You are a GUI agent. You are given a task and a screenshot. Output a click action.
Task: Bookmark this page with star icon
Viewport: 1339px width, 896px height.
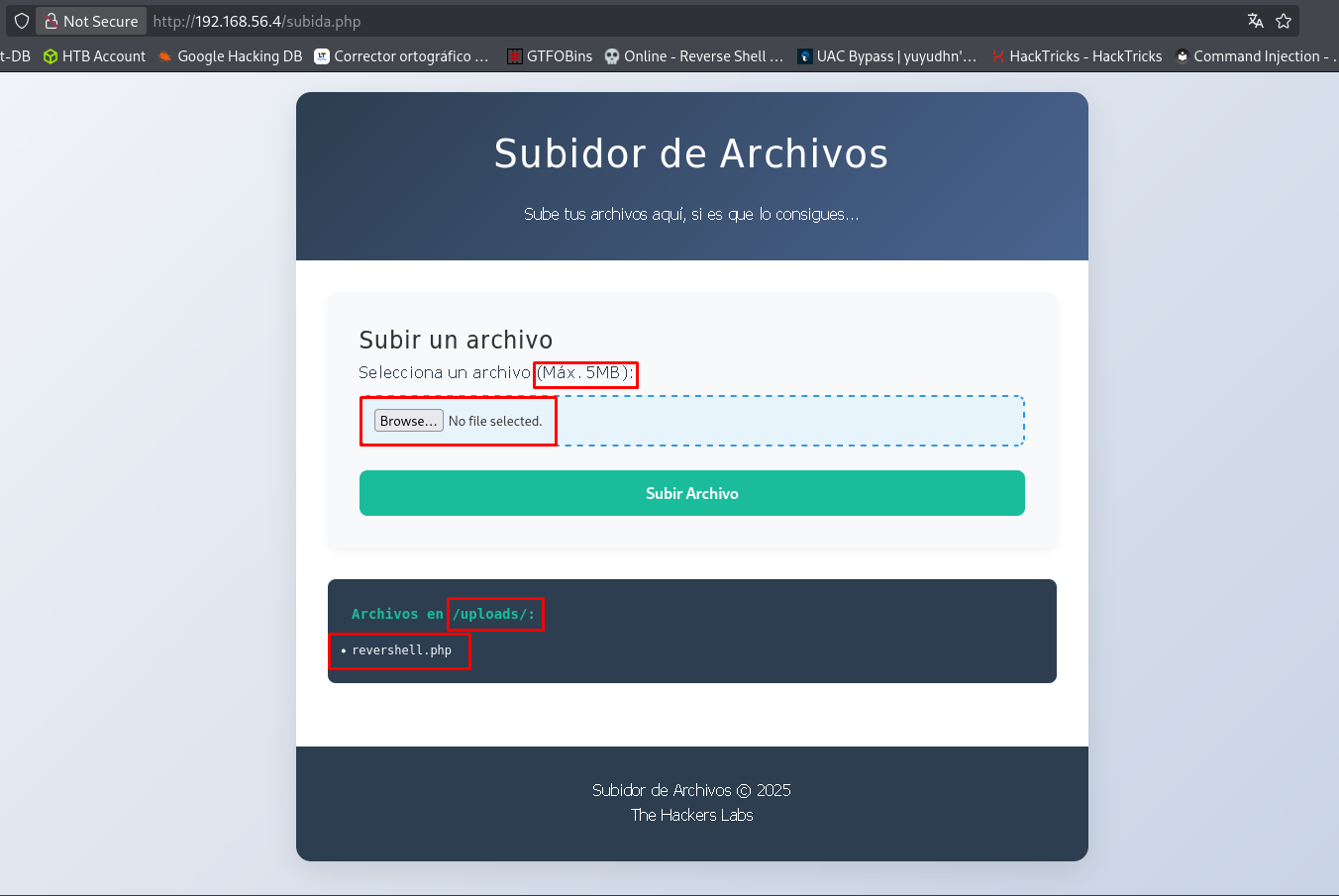coord(1284,21)
